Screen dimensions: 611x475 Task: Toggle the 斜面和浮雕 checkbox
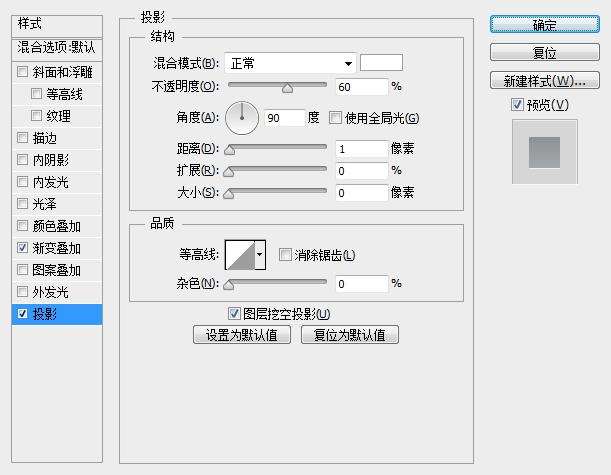[x=23, y=72]
